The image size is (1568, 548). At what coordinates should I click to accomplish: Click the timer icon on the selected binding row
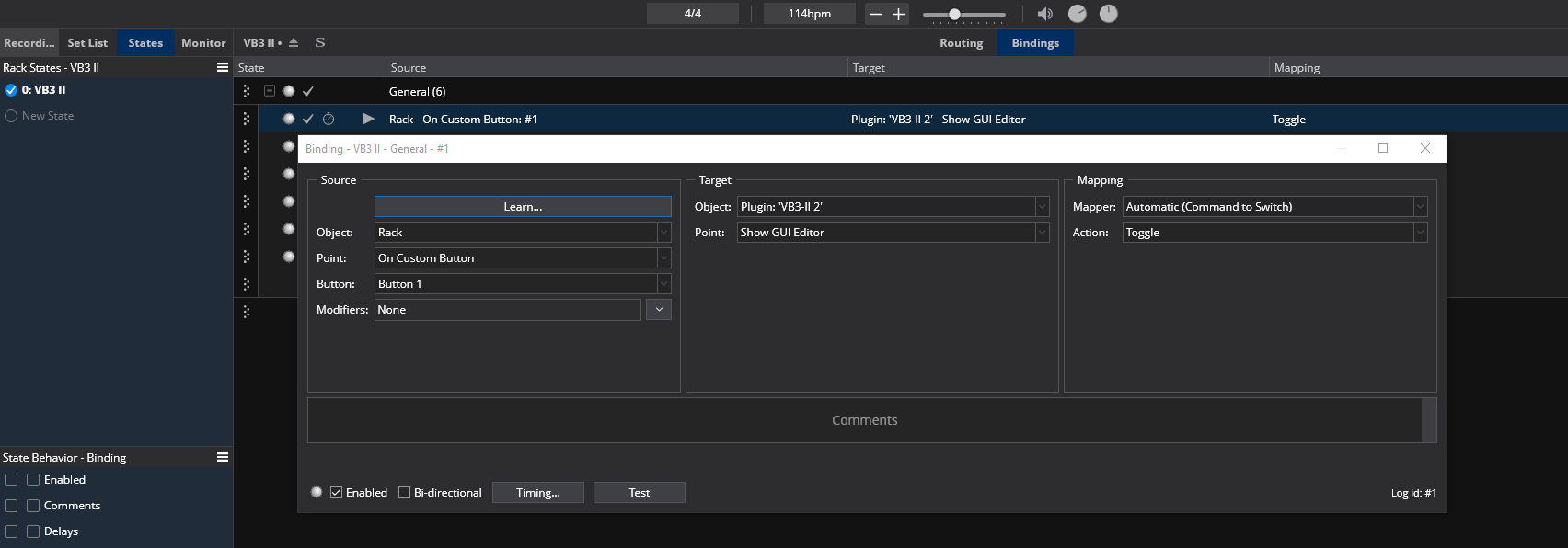tap(329, 119)
